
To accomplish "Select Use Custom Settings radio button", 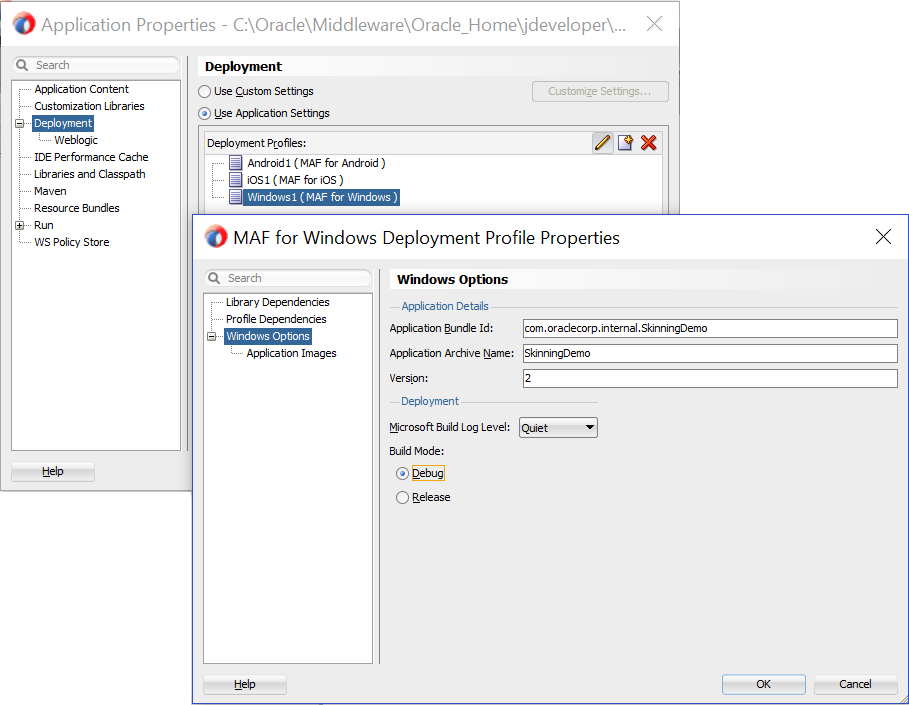I will coord(205,92).
